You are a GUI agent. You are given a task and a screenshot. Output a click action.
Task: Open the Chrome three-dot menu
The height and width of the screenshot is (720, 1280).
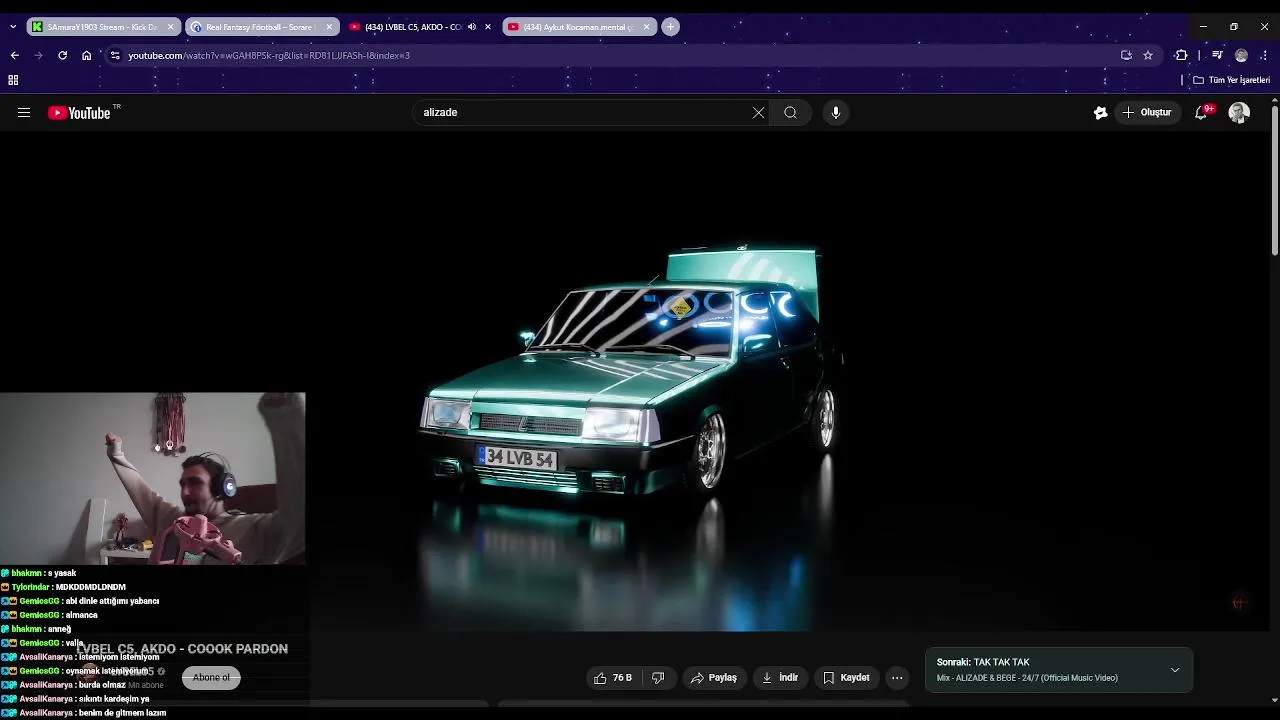(x=1265, y=55)
